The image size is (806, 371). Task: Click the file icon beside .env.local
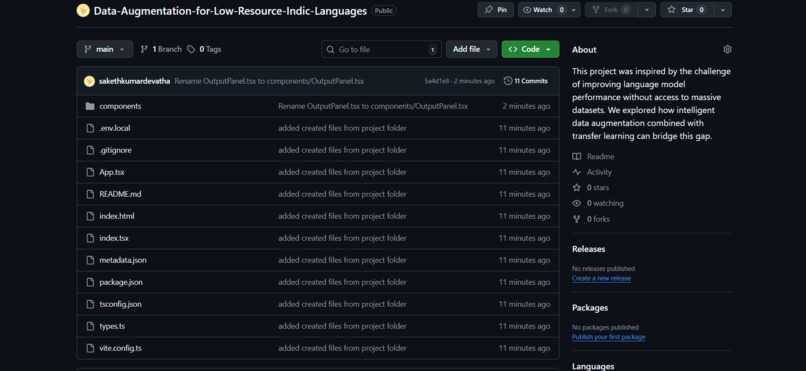(90, 128)
